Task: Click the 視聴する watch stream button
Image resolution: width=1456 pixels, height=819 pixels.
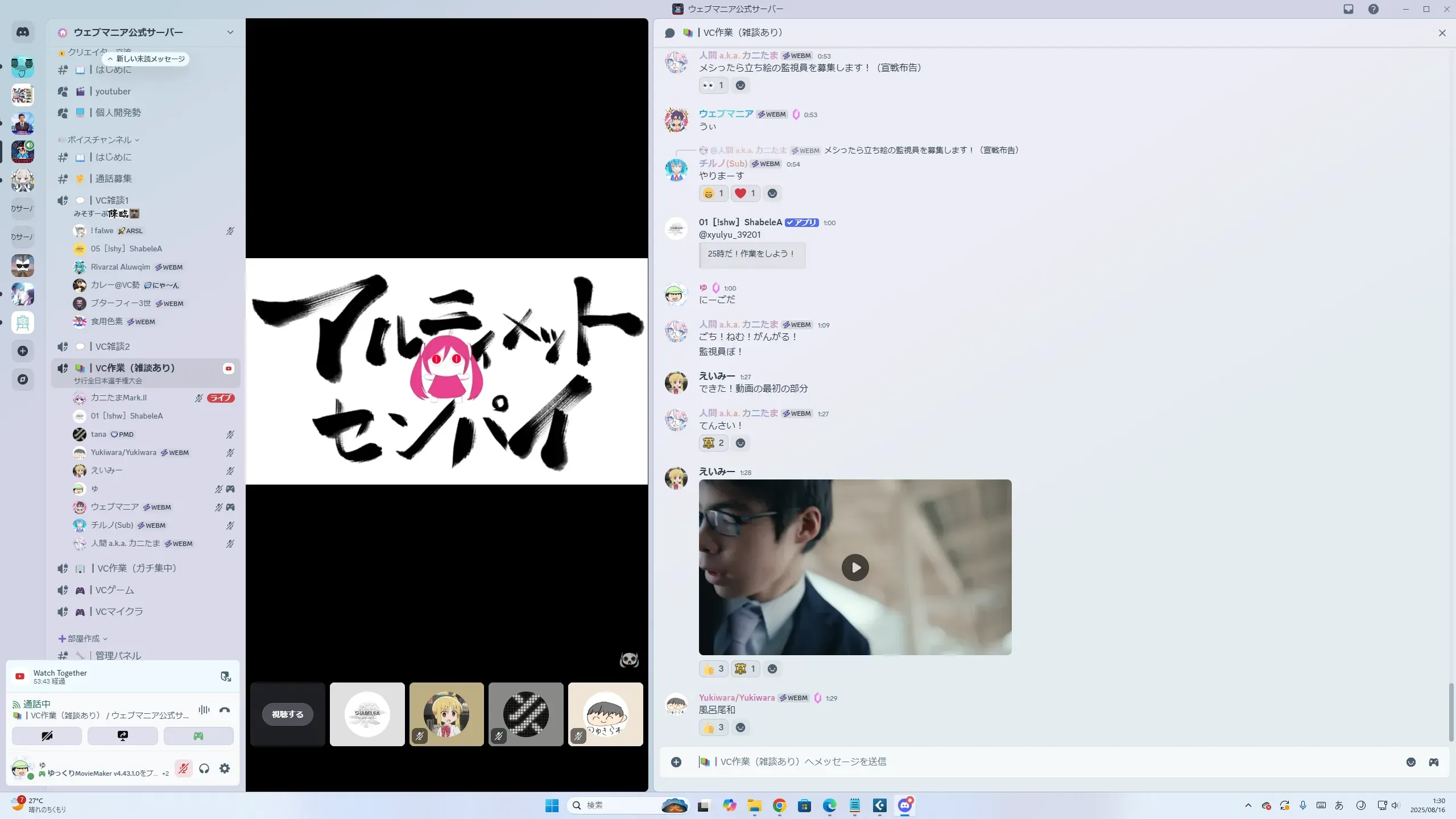Action: click(x=288, y=714)
